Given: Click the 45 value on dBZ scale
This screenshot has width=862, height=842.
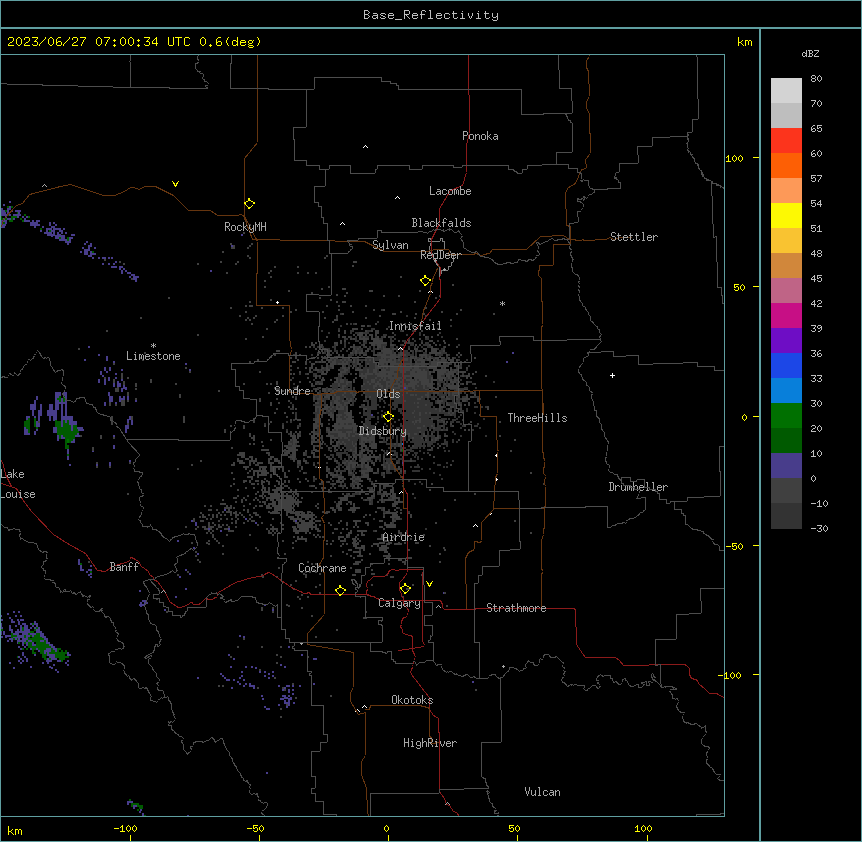Looking at the screenshot, I should 816,279.
